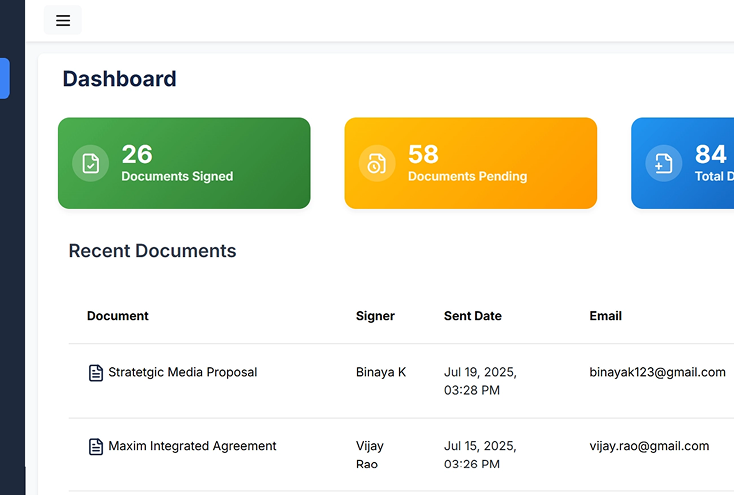
Task: Click the Dashboard page heading
Action: [119, 79]
